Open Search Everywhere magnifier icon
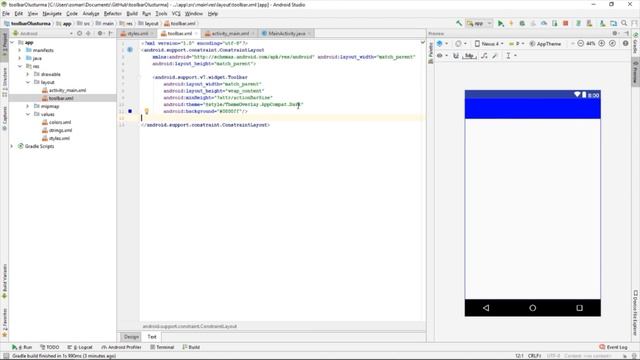The height and width of the screenshot is (360, 640). [x=624, y=24]
